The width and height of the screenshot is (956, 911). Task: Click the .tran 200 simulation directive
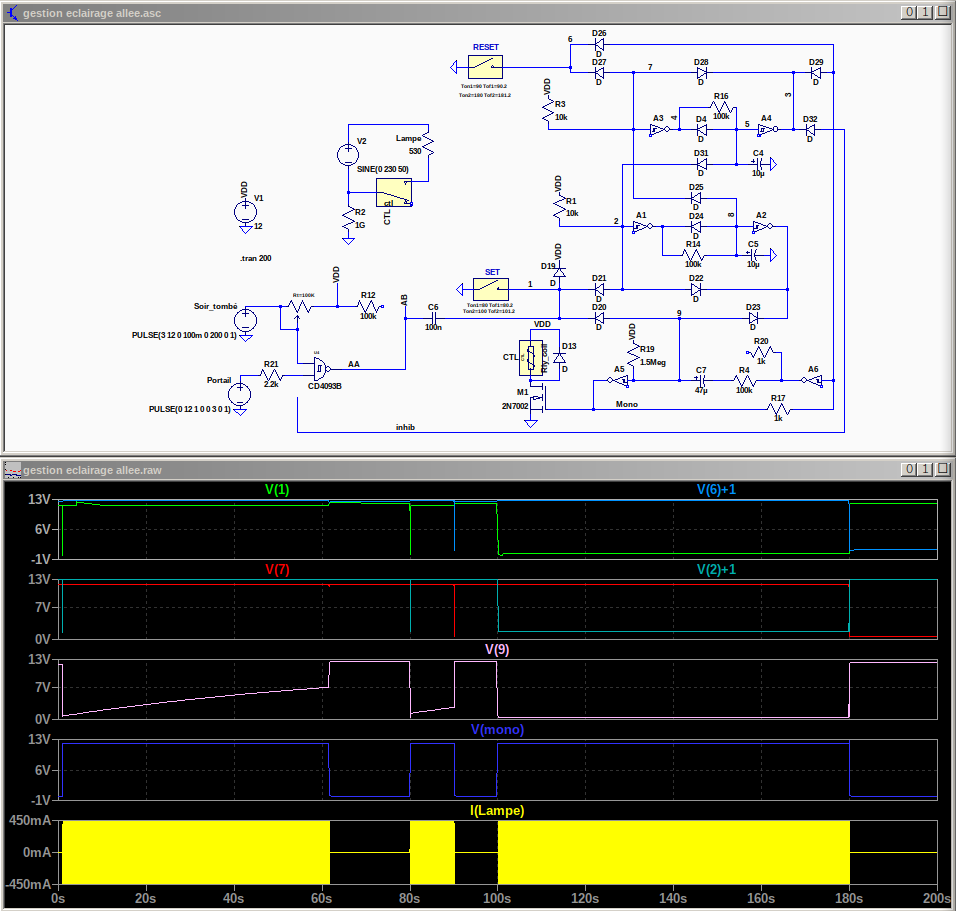(x=256, y=258)
